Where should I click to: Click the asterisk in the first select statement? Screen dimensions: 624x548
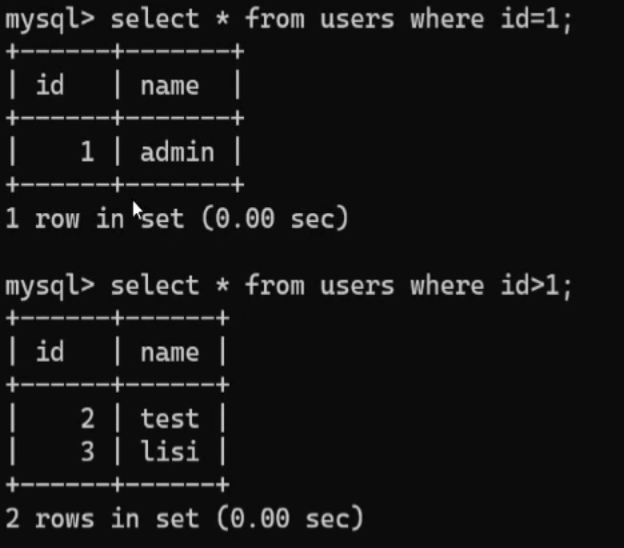click(222, 19)
